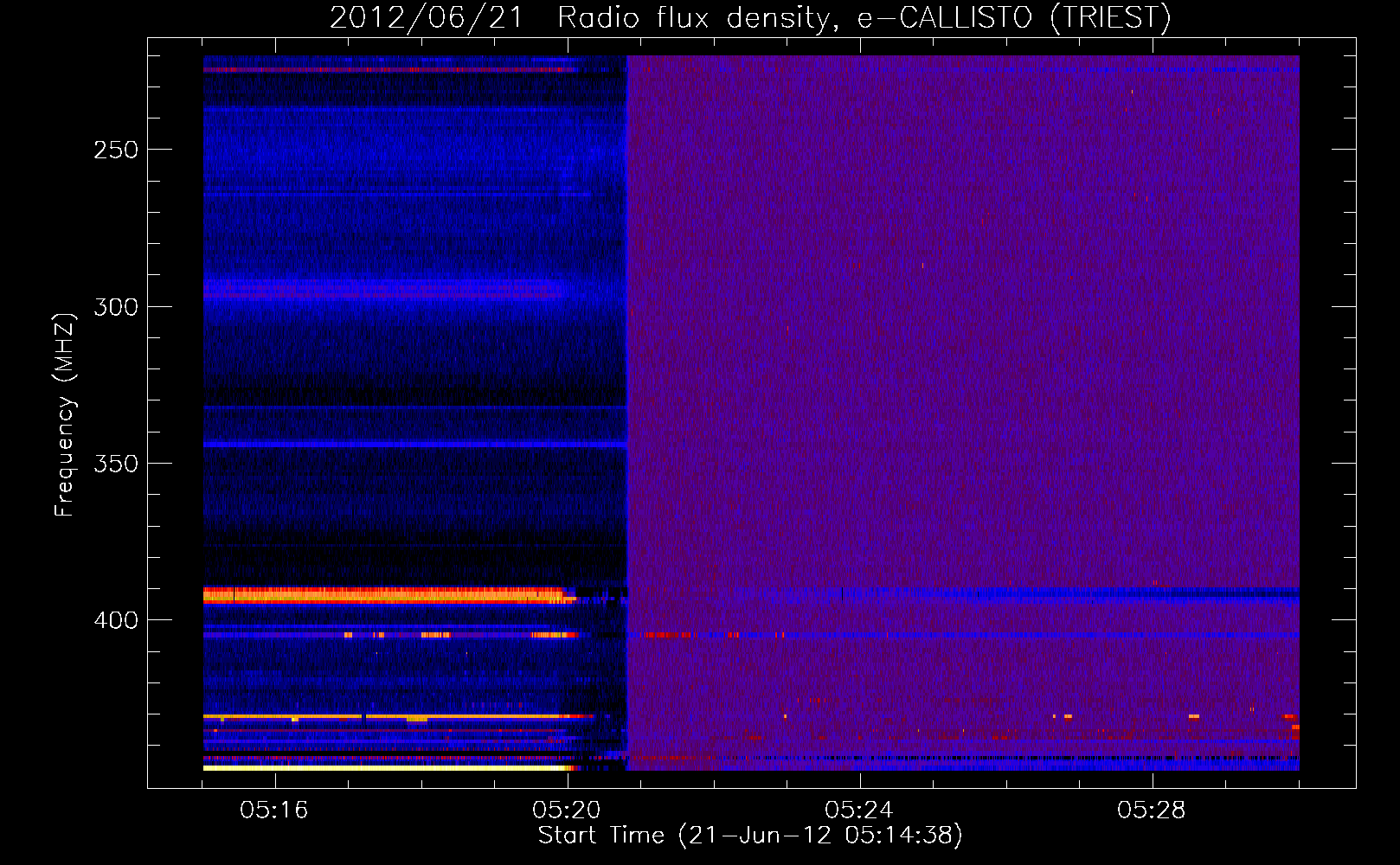Click the bright yellow-orange band near 392 MHz
The height and width of the screenshot is (865, 1400).
389,594
